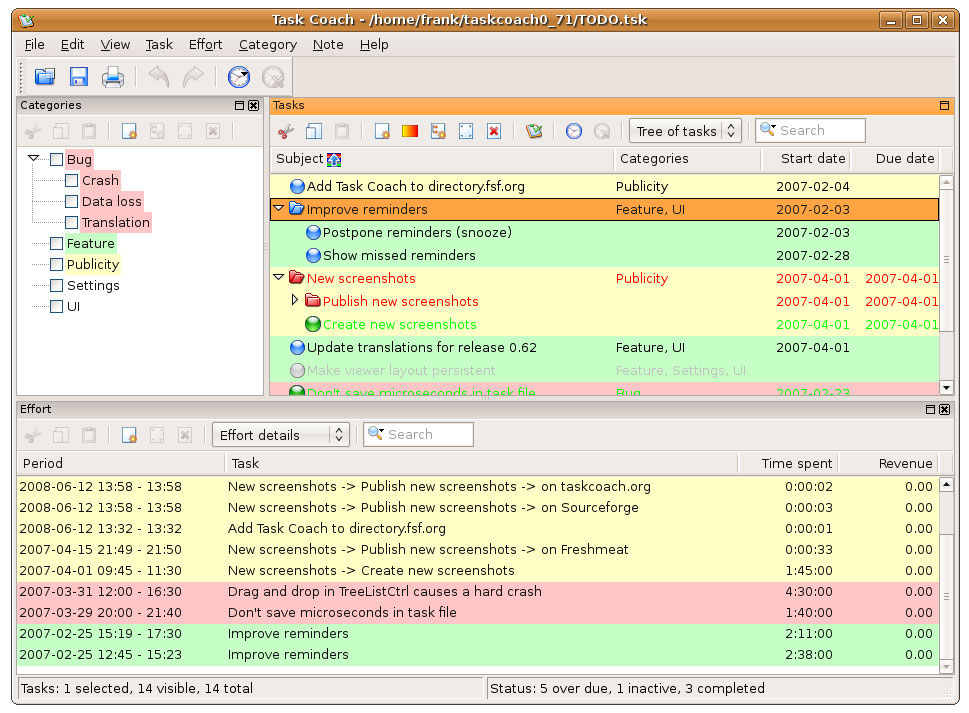Image resolution: width=969 pixels, height=713 pixels.
Task: Click the blue clock icon in Tasks toolbar
Action: tap(574, 131)
